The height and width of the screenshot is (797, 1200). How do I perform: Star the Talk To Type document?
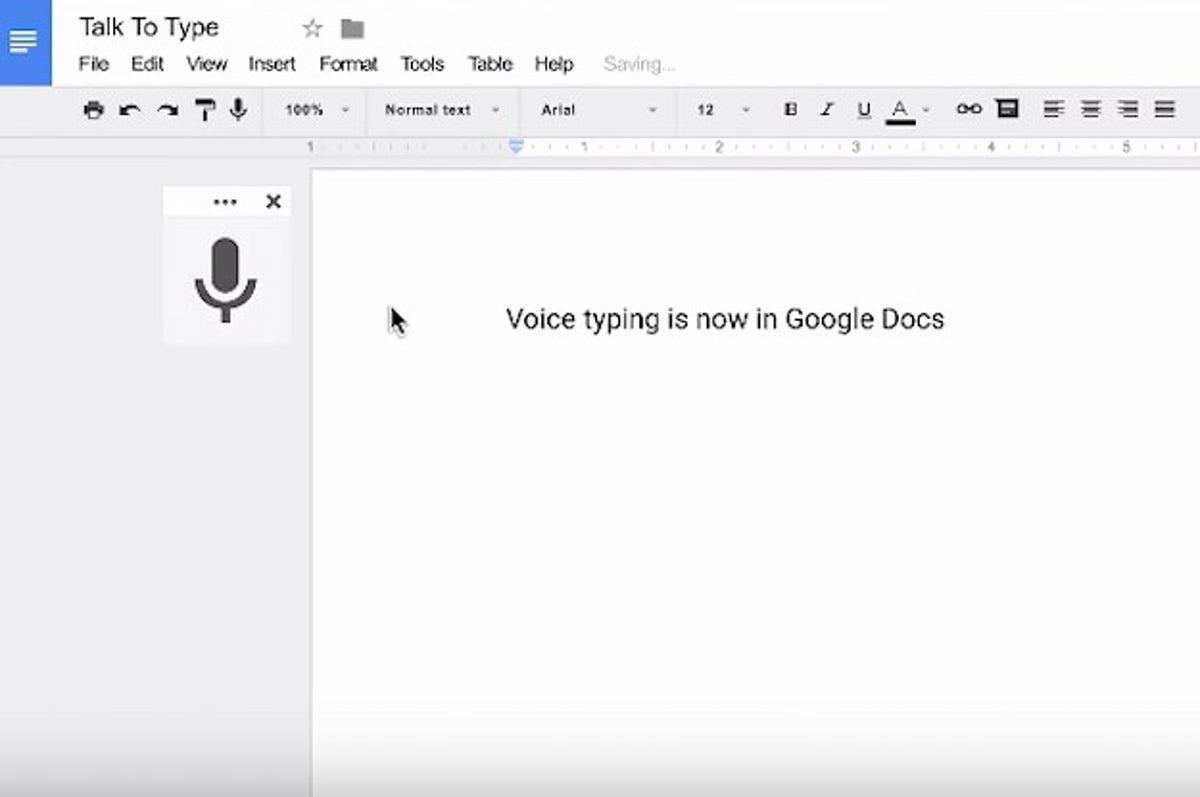tap(312, 29)
